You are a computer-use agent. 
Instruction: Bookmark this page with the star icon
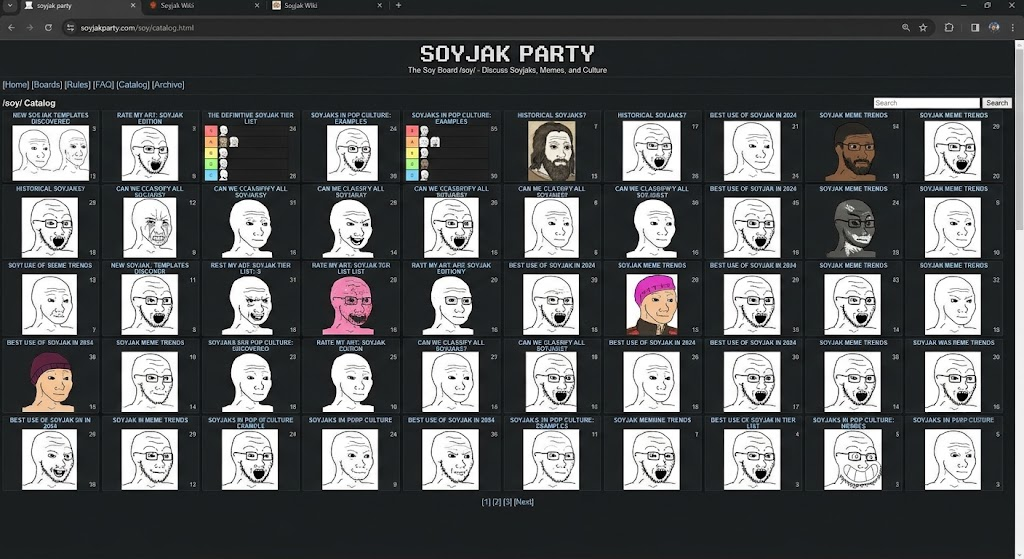click(x=923, y=27)
